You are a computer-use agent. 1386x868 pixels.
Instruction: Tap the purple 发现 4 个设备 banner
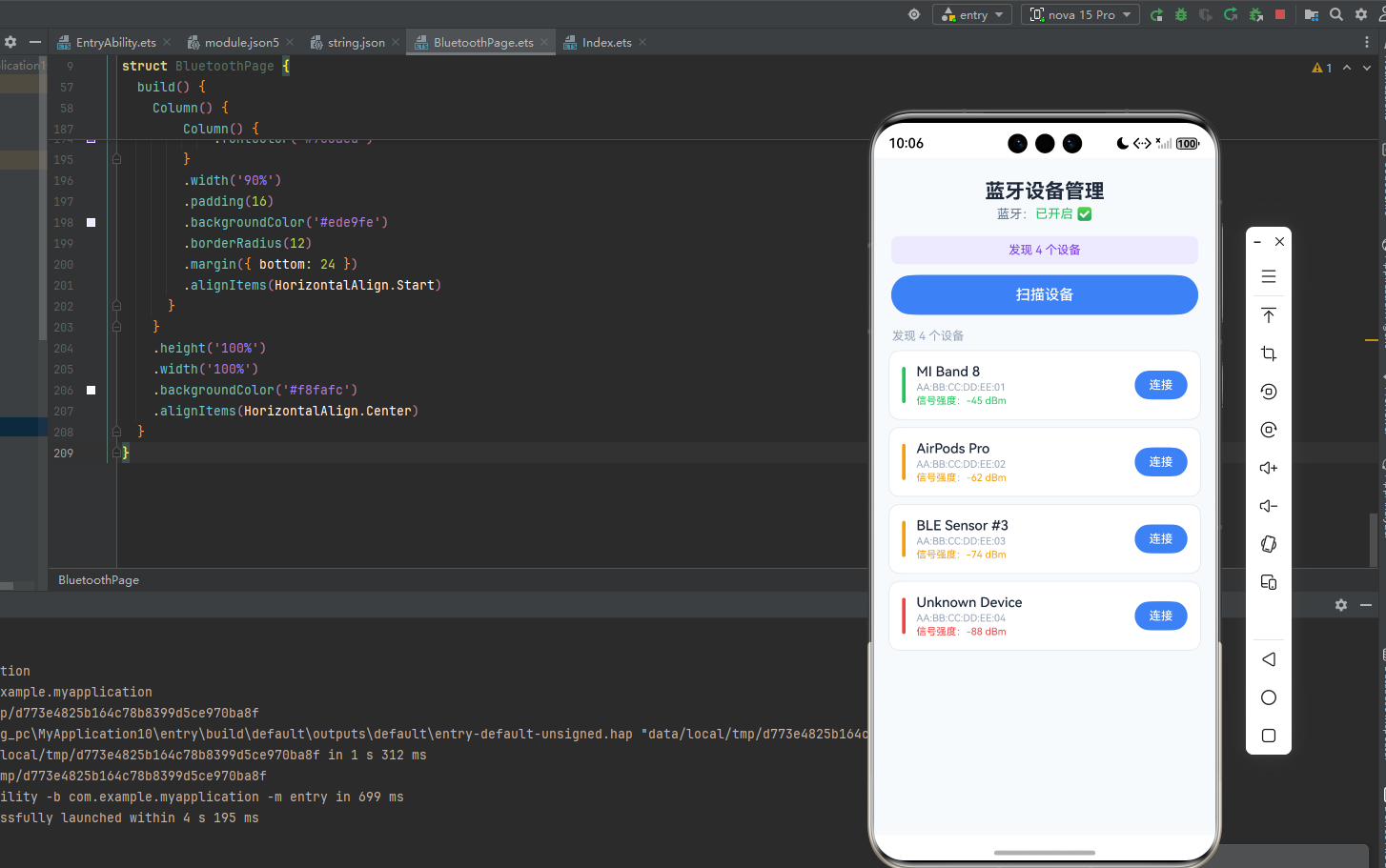coord(1044,250)
